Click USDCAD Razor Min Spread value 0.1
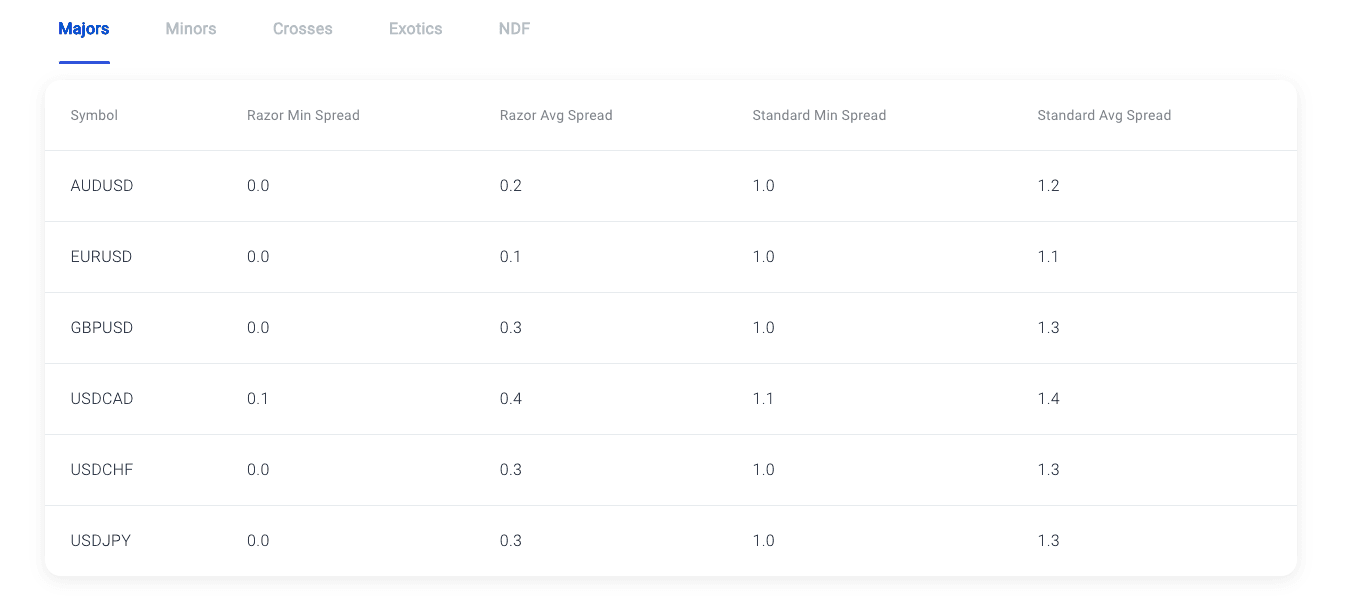The height and width of the screenshot is (611, 1368). coord(258,399)
